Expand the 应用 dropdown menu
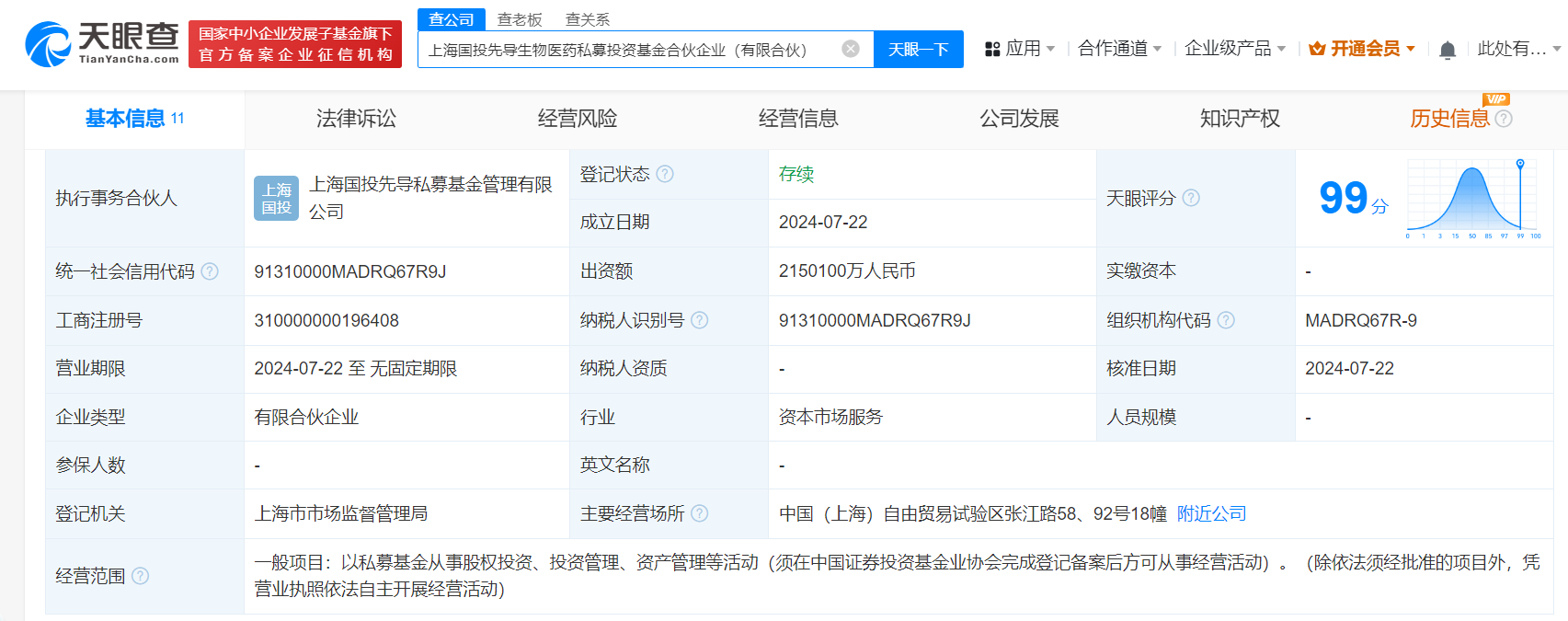 [x=1020, y=49]
